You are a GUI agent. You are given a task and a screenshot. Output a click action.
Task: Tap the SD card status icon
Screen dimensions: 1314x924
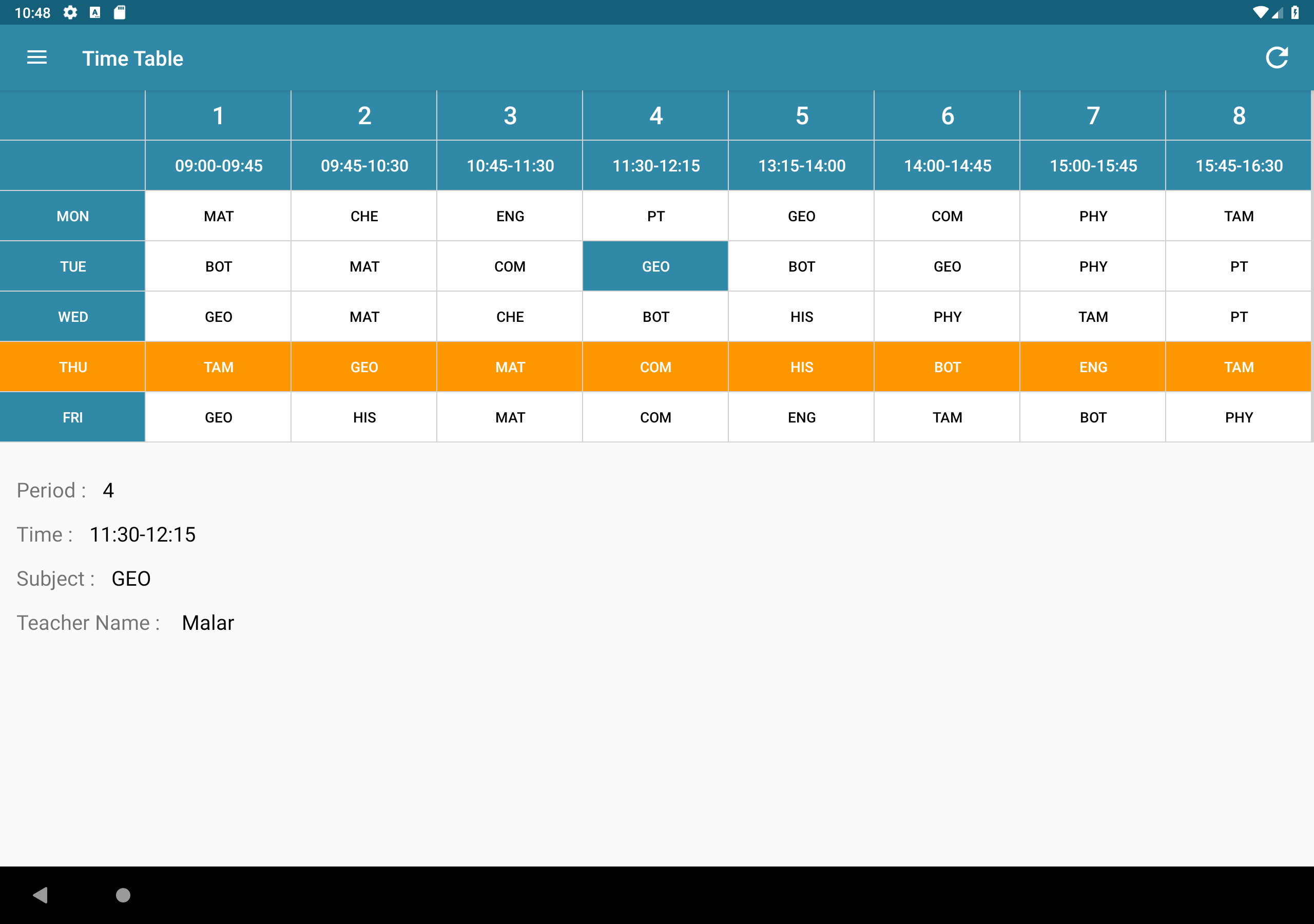120,13
